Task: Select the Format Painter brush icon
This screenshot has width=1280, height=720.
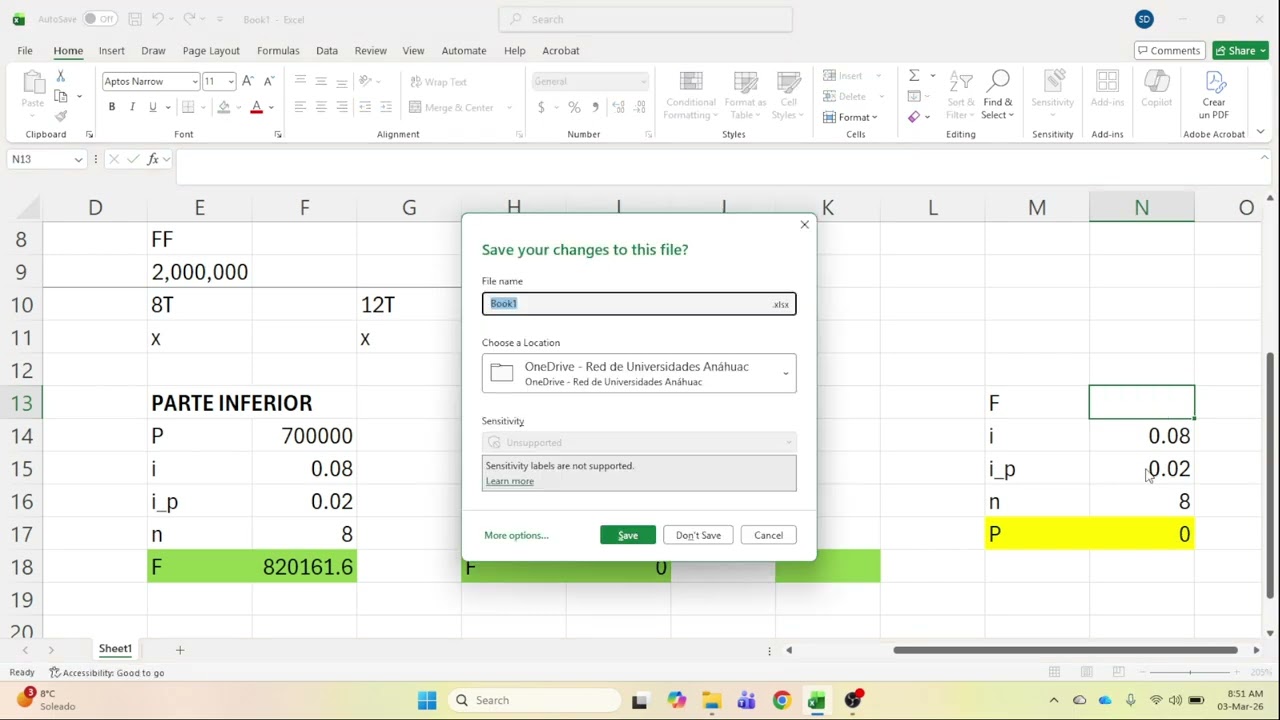Action: tap(61, 116)
